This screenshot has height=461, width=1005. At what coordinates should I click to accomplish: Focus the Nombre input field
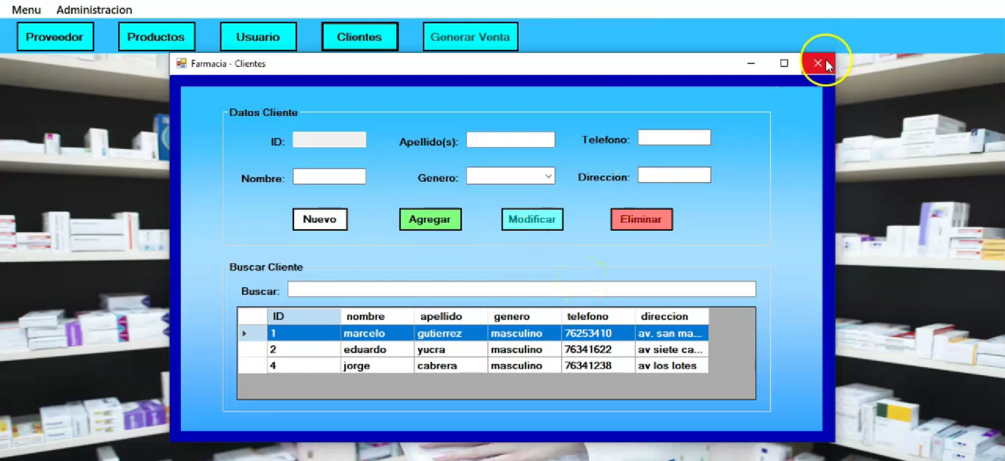pos(329,176)
